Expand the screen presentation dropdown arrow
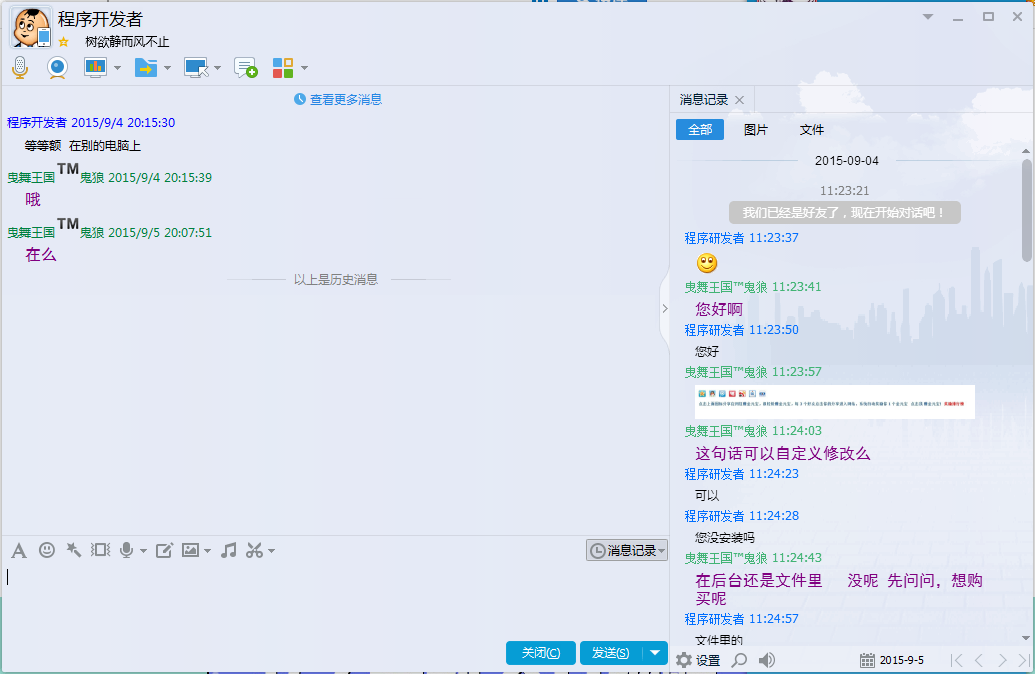This screenshot has width=1035, height=674. (x=117, y=68)
